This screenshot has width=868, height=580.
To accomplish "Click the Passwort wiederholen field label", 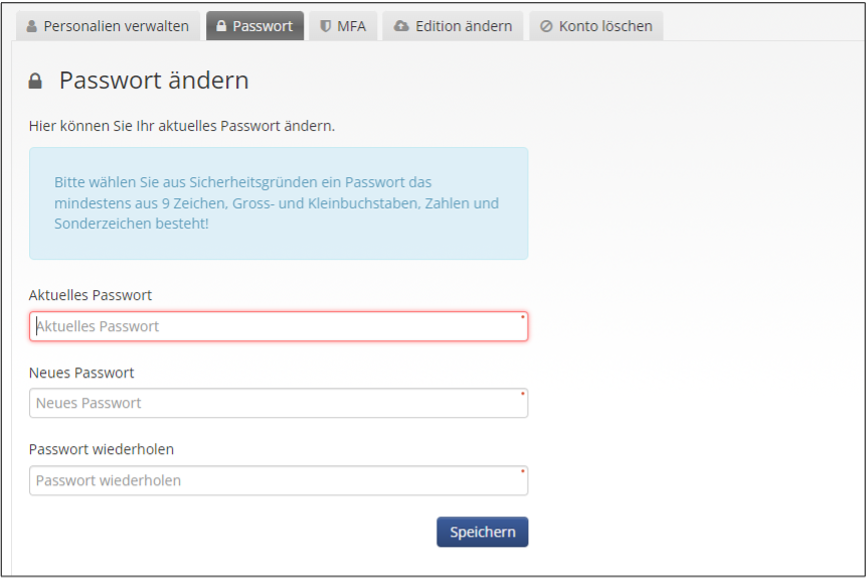I will coord(101,449).
